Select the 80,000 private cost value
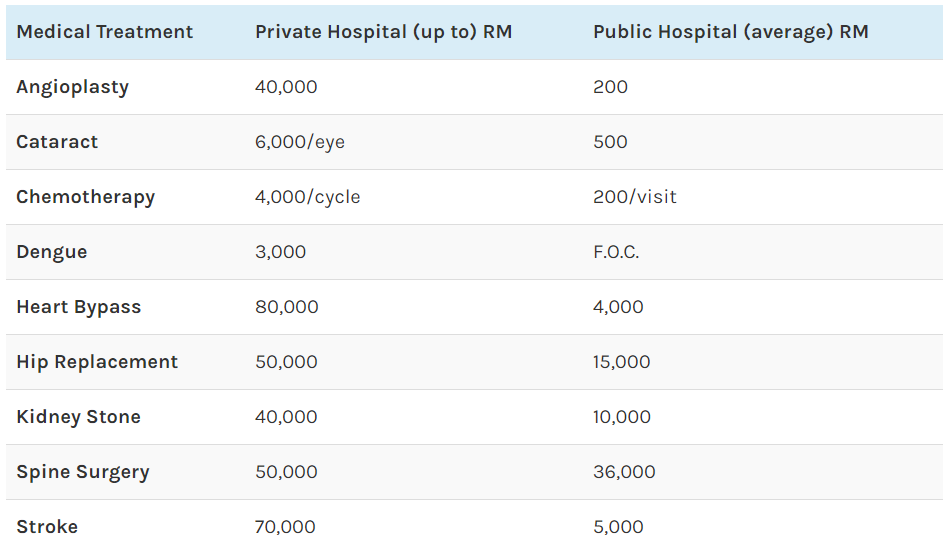949x551 pixels. pyautogui.click(x=286, y=307)
